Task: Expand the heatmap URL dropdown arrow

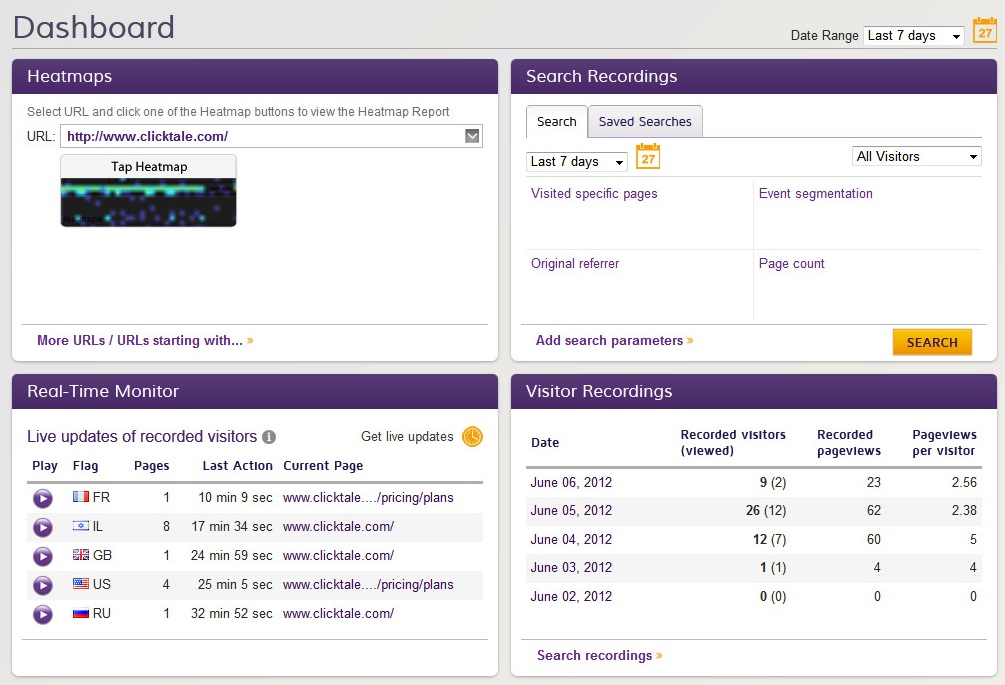Action: 472,137
